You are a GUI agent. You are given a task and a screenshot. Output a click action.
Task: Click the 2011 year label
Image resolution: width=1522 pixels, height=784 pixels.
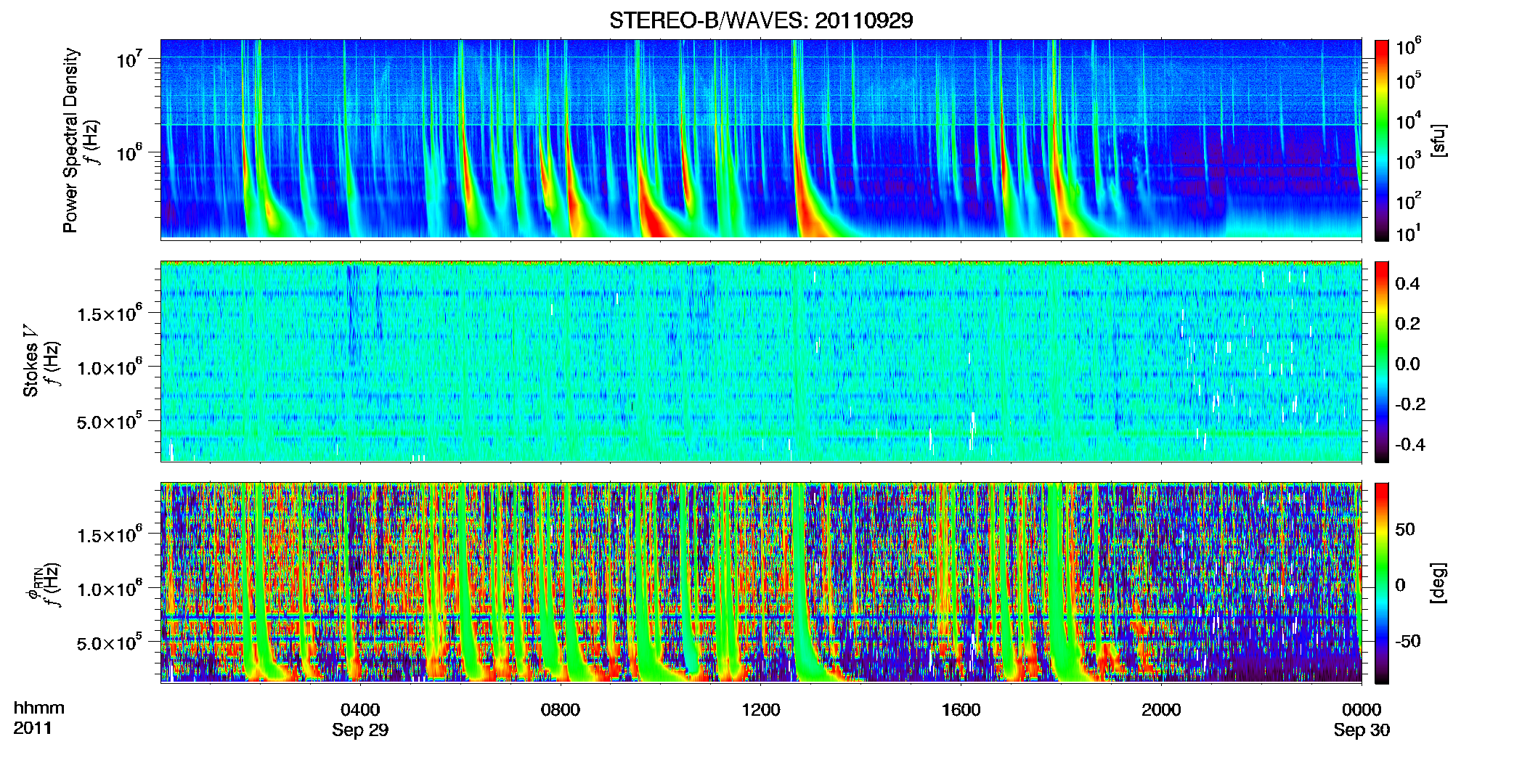coord(33,728)
